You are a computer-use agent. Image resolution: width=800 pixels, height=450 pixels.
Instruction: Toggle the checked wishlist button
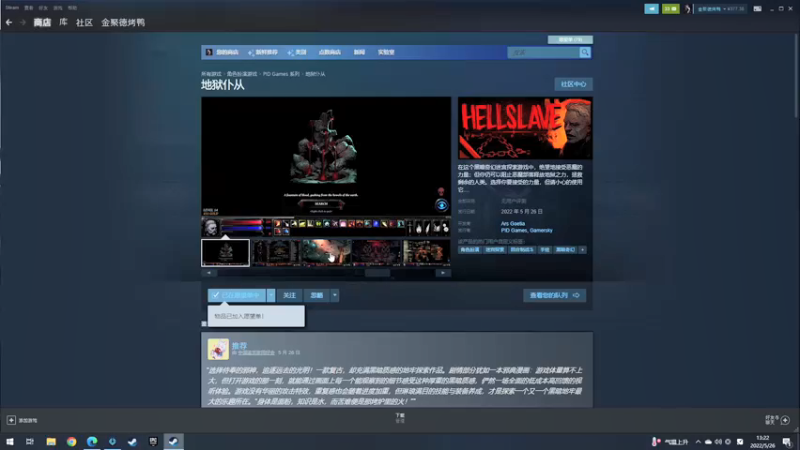pos(237,295)
